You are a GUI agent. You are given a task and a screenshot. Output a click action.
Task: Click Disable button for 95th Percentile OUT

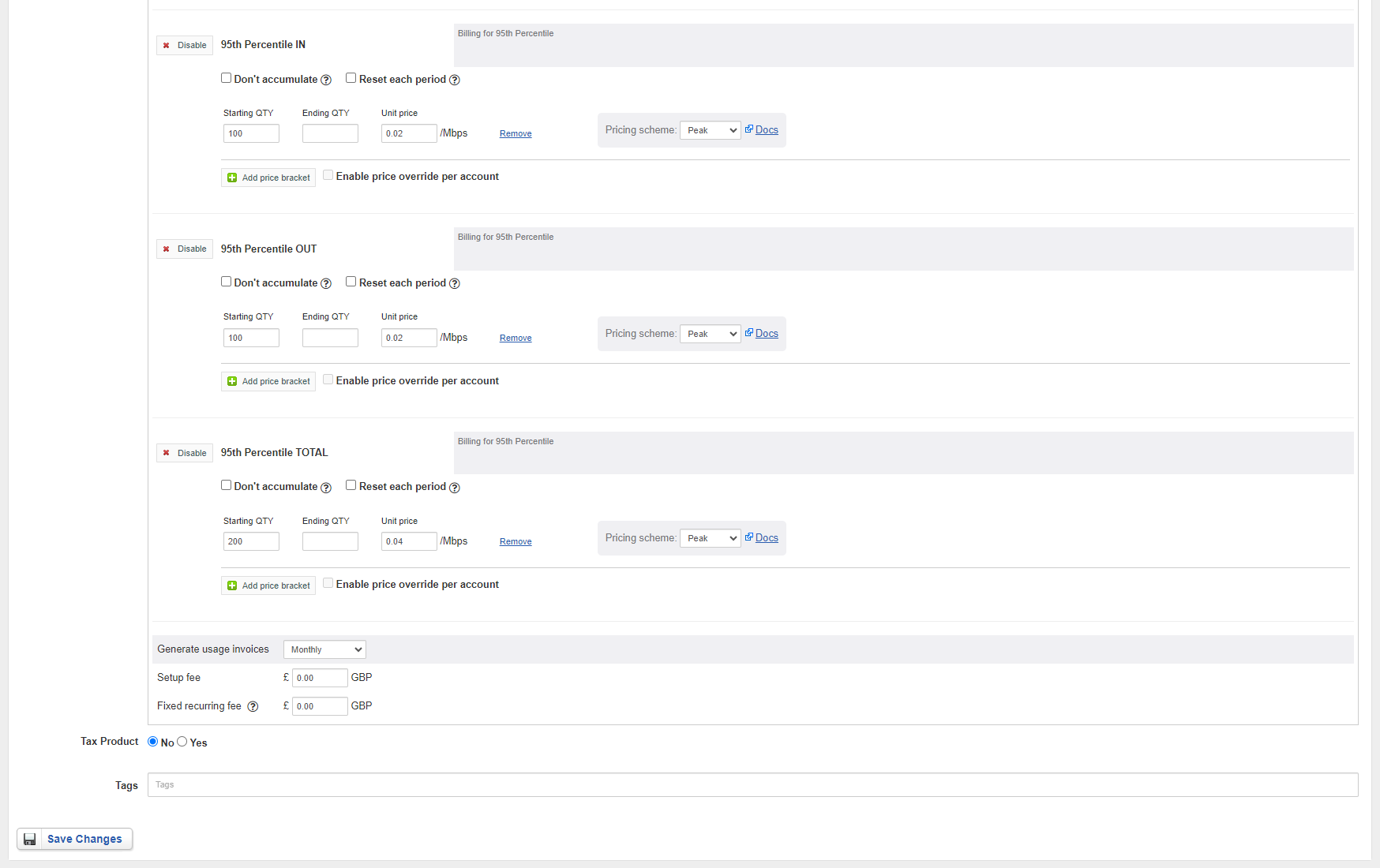click(185, 249)
